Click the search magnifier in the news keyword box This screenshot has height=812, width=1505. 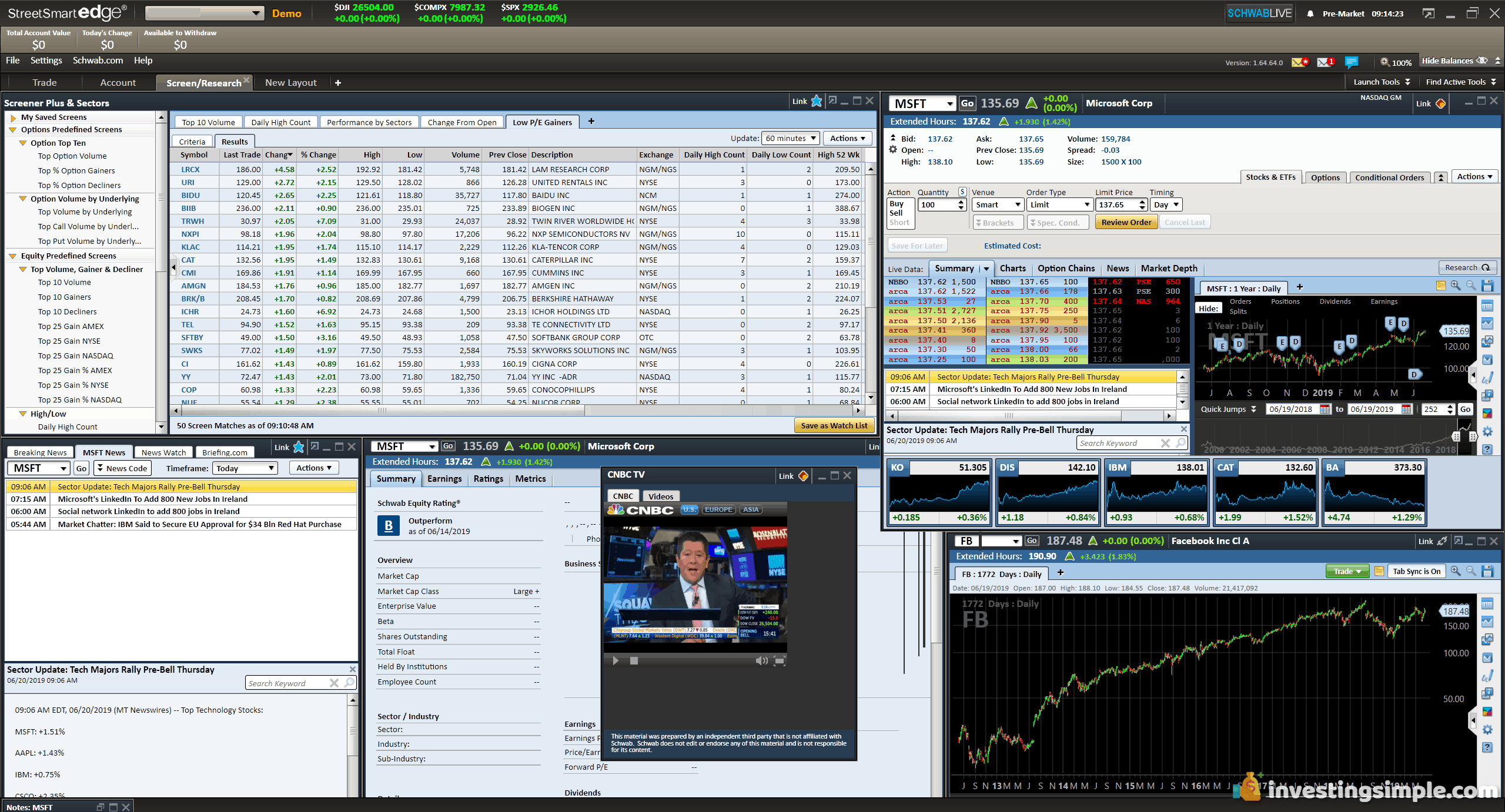click(x=350, y=683)
